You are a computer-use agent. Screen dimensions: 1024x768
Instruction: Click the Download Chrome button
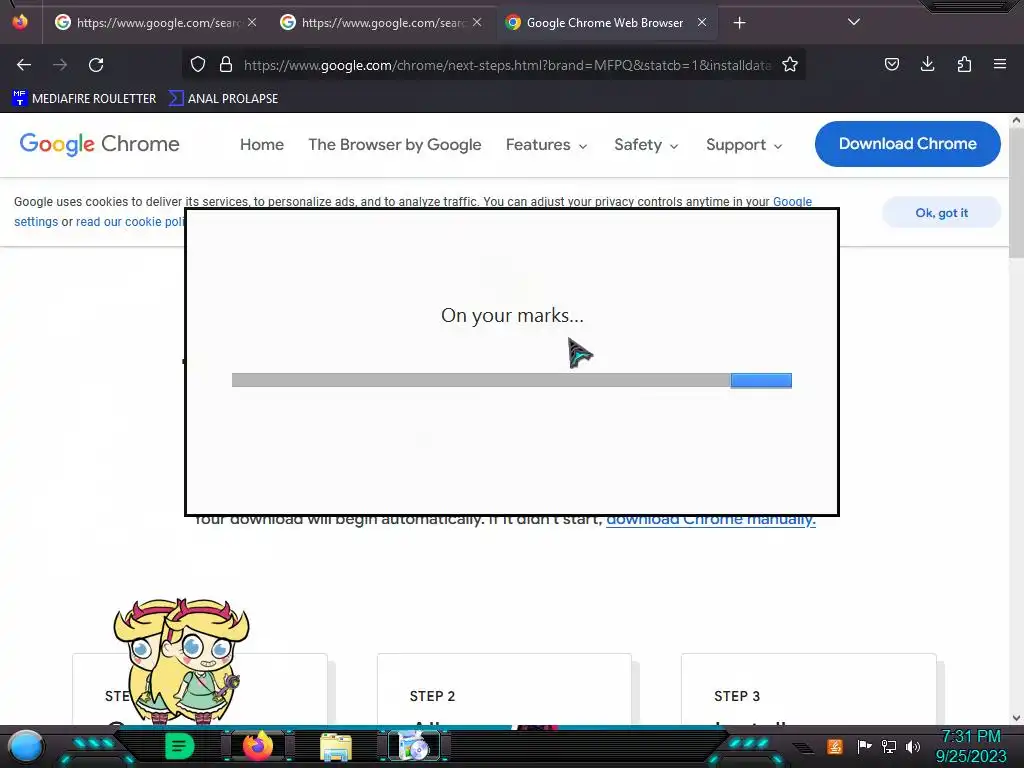[907, 144]
